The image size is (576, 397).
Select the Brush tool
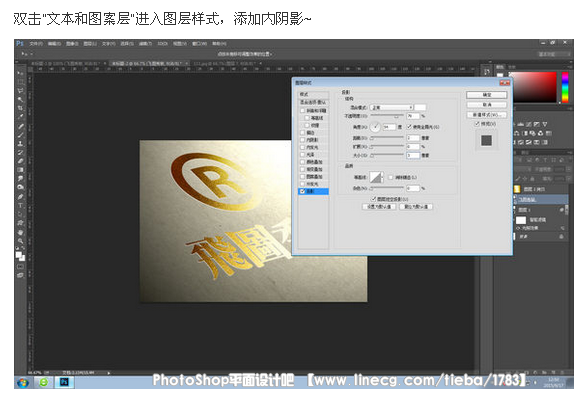pos(20,135)
